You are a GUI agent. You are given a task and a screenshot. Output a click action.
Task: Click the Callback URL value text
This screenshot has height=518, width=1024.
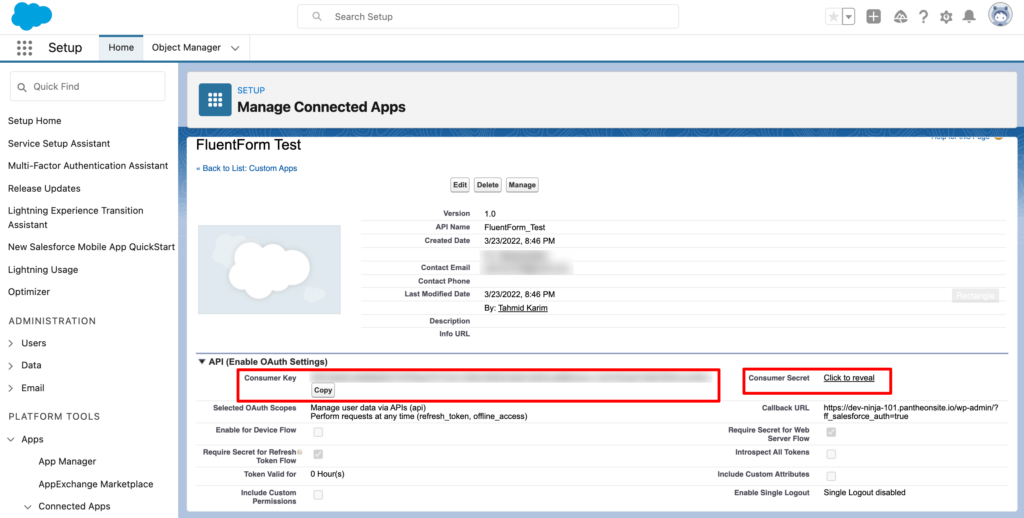point(910,412)
